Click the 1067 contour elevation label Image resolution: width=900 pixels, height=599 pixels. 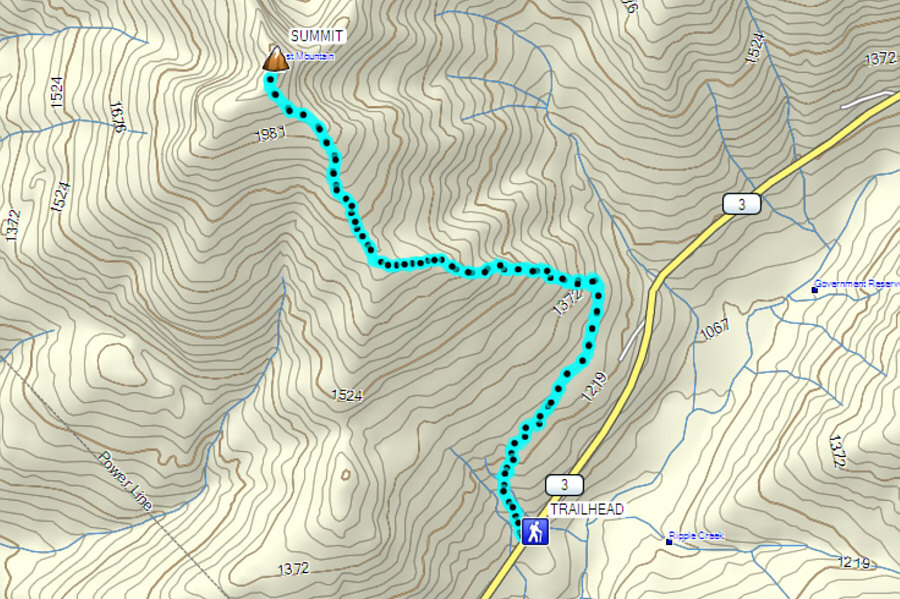point(715,329)
